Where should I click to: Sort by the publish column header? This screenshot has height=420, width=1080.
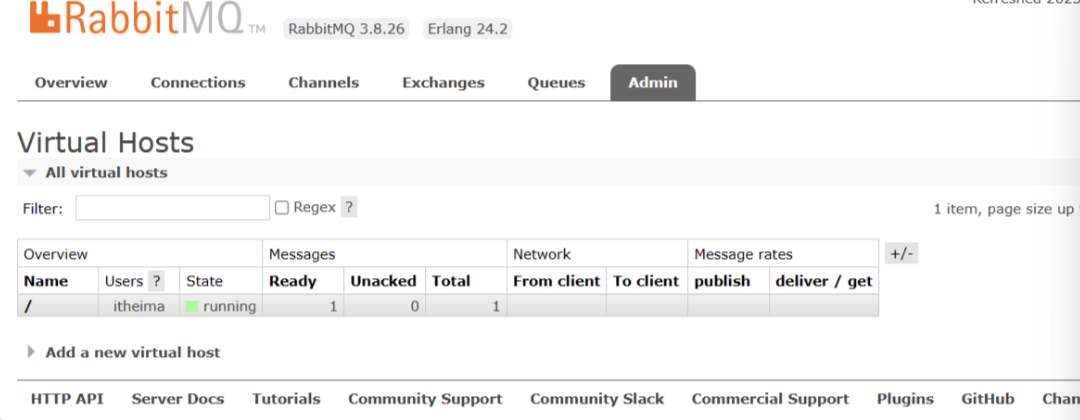point(723,281)
